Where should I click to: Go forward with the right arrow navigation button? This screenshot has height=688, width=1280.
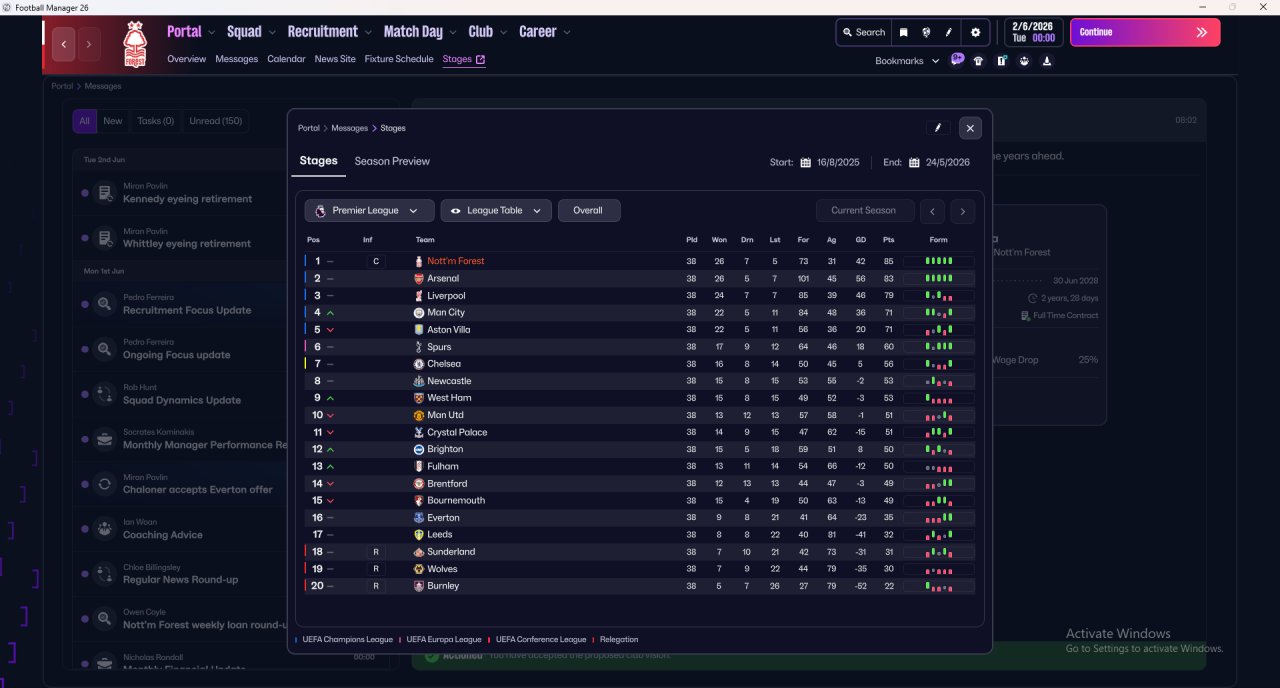pos(89,44)
